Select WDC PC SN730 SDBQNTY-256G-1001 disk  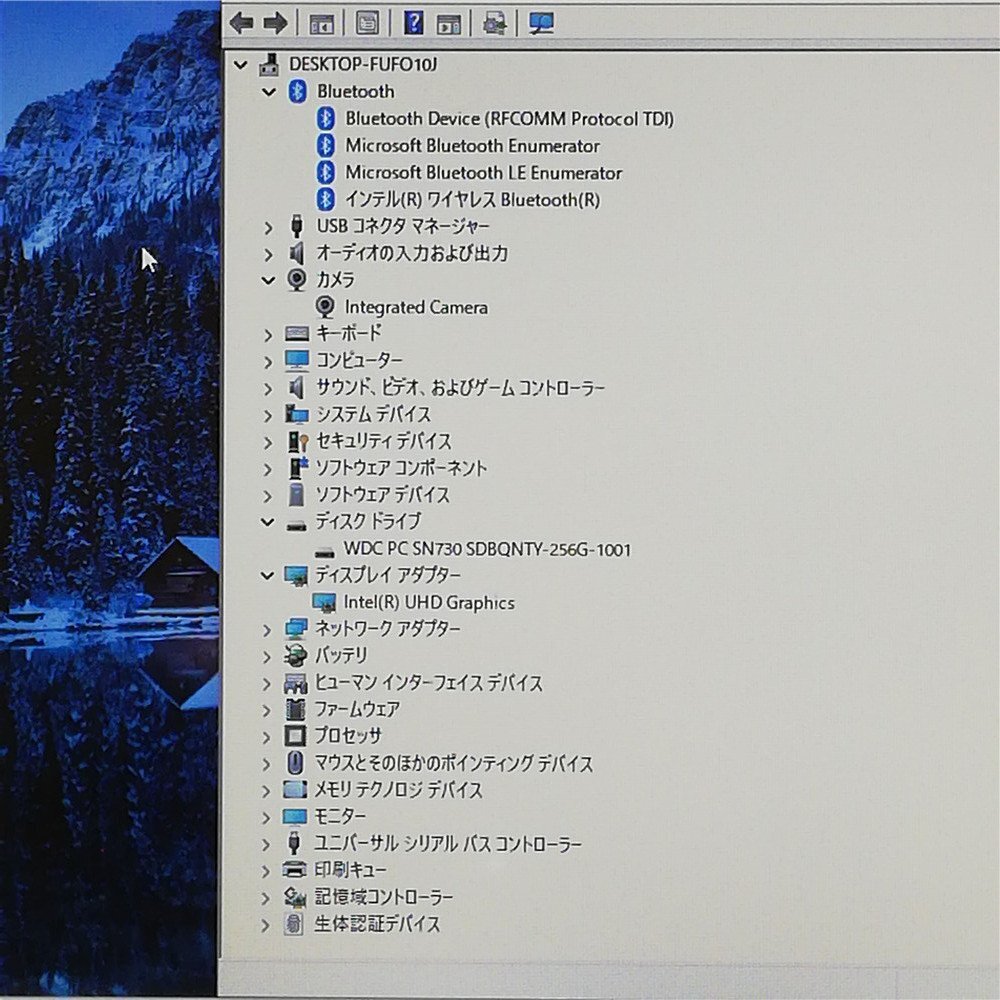487,549
